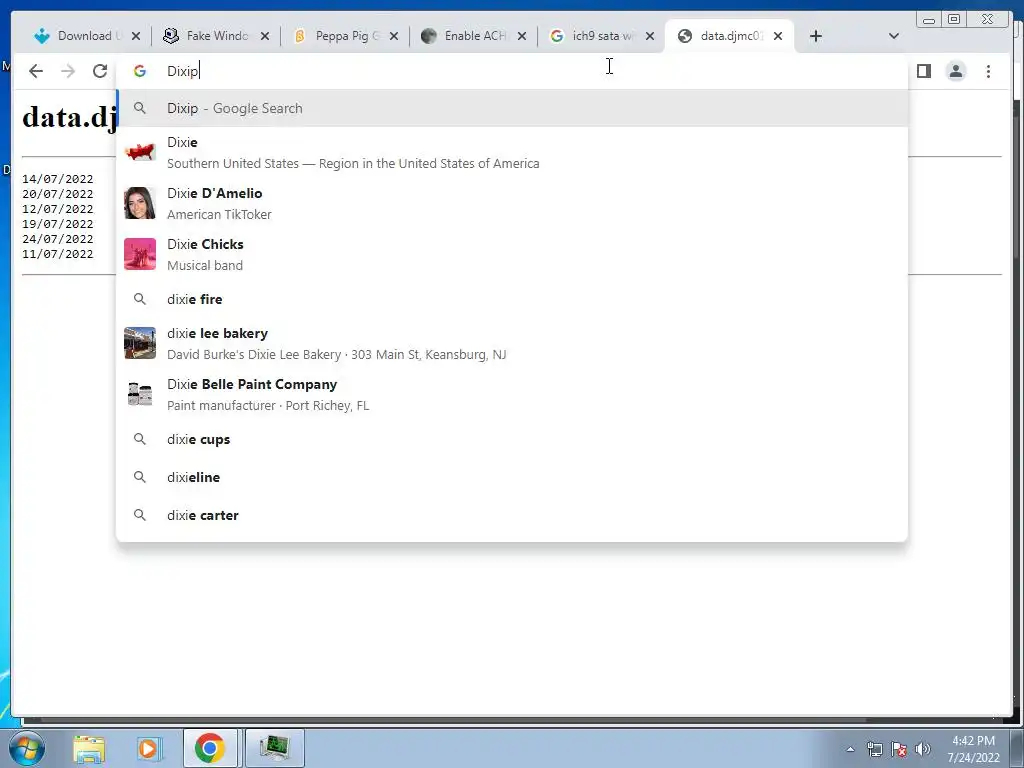The image size is (1024, 768).
Task: Click the address bar containing Dixip
Action: click(512, 71)
